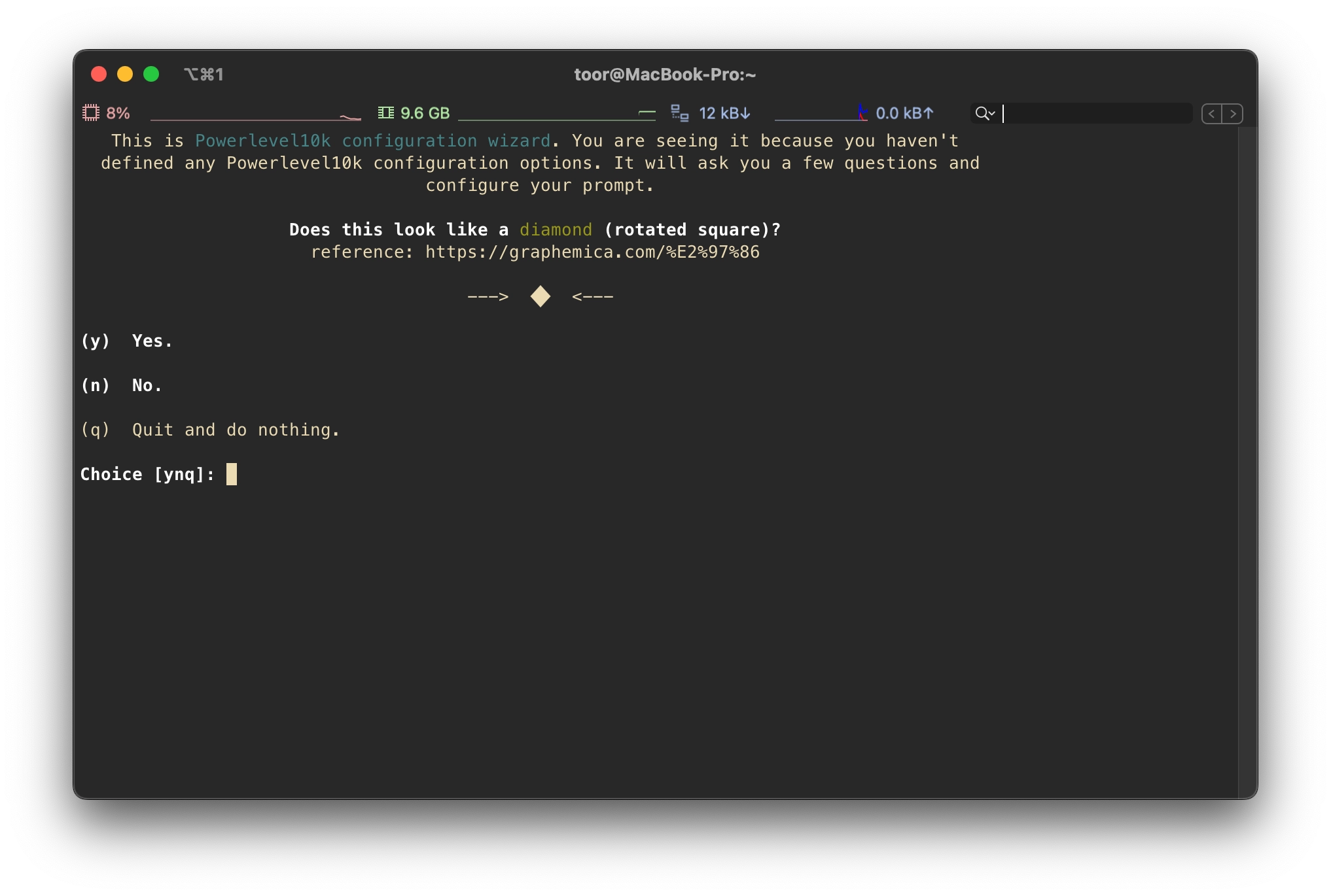Click the ⌥⌘1 window shortcut label
Viewport: 1331px width, 896px height.
pos(204,75)
